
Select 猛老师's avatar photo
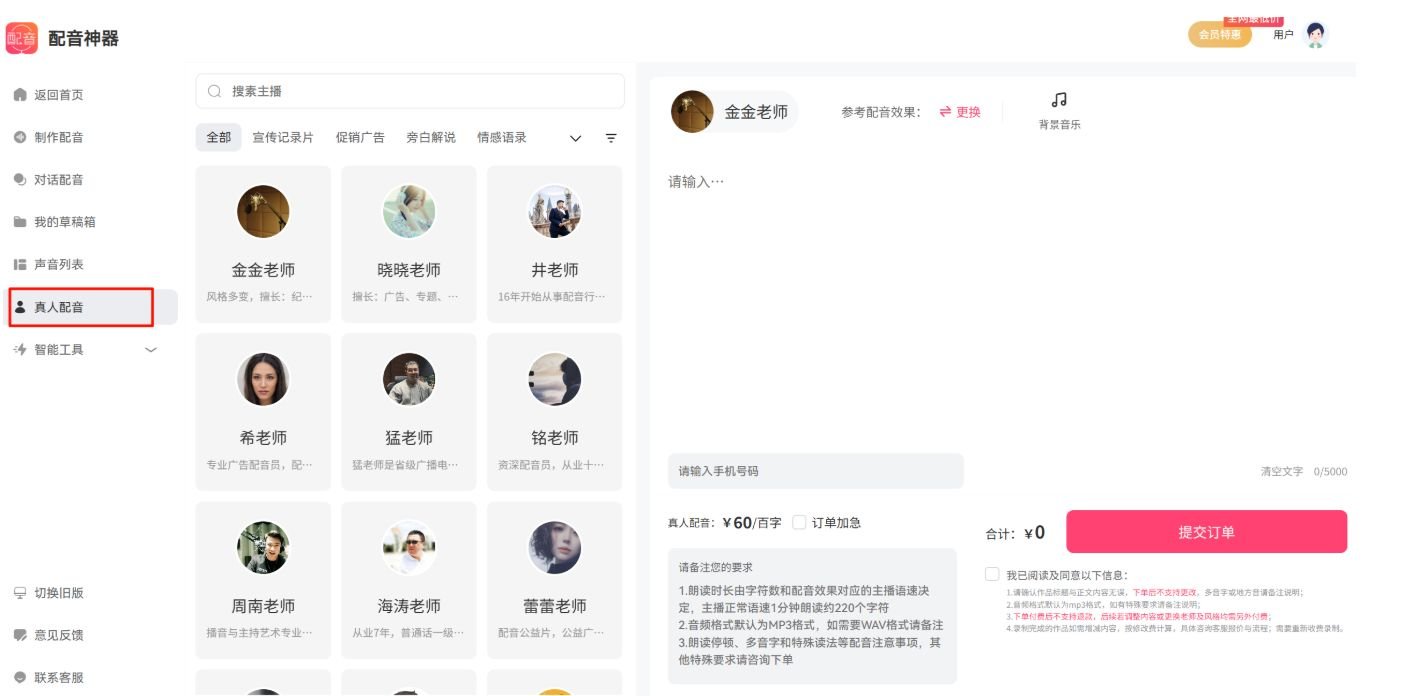pyautogui.click(x=409, y=379)
